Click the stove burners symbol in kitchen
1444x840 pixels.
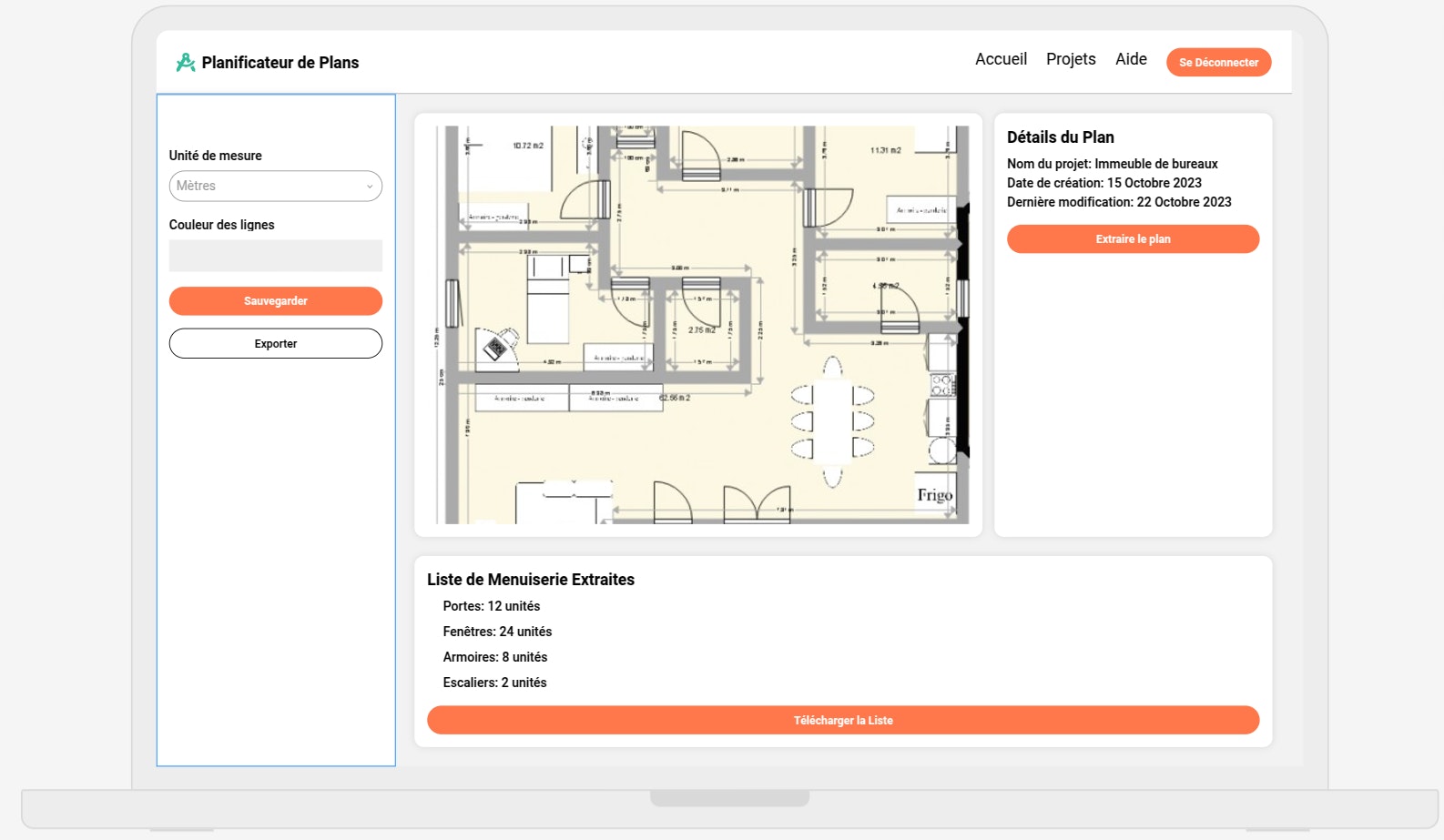pyautogui.click(x=941, y=385)
